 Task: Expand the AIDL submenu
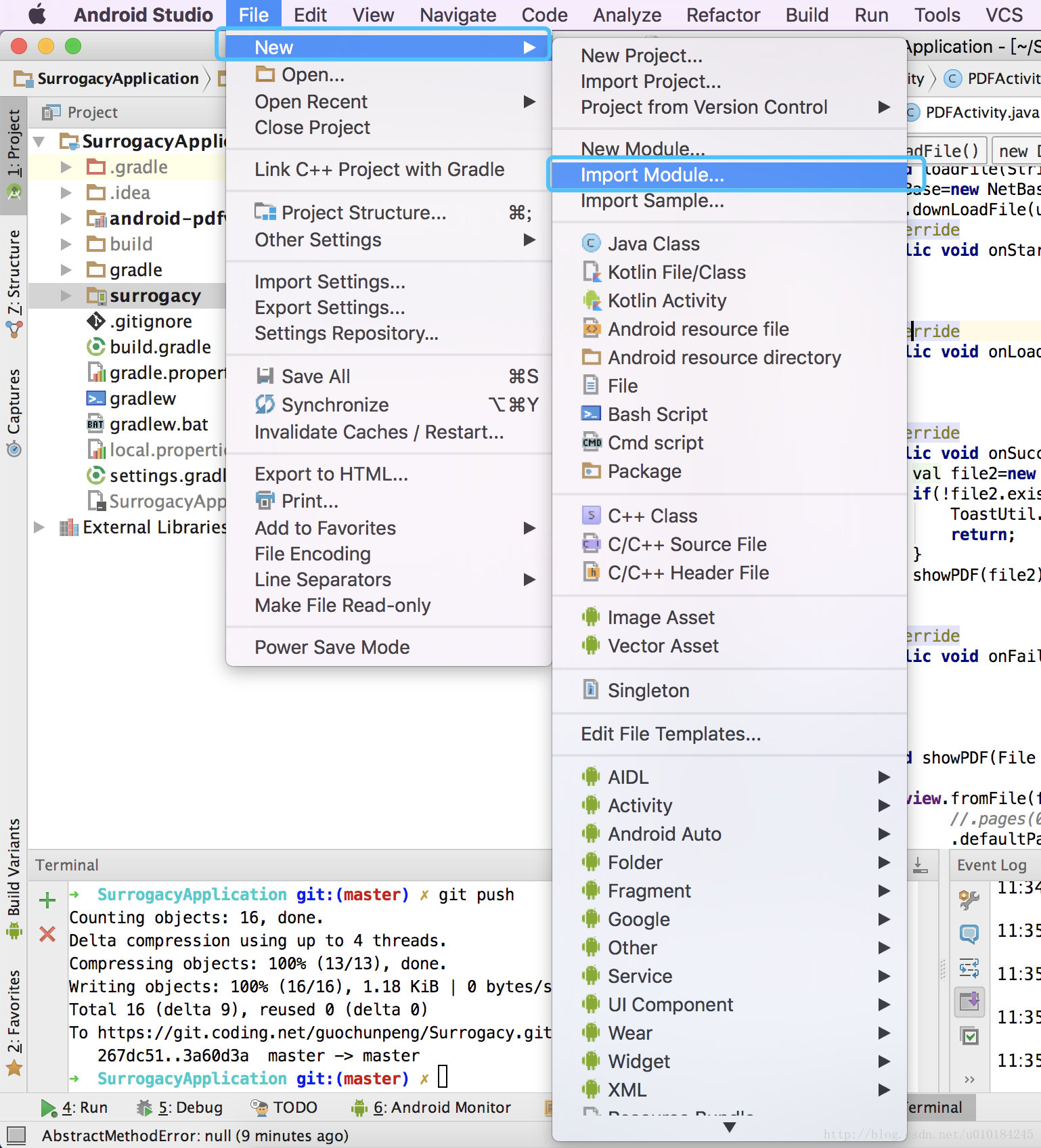tap(730, 777)
